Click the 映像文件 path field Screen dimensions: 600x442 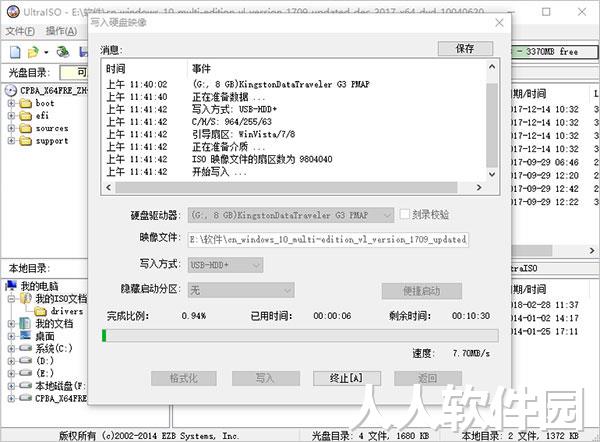328,240
